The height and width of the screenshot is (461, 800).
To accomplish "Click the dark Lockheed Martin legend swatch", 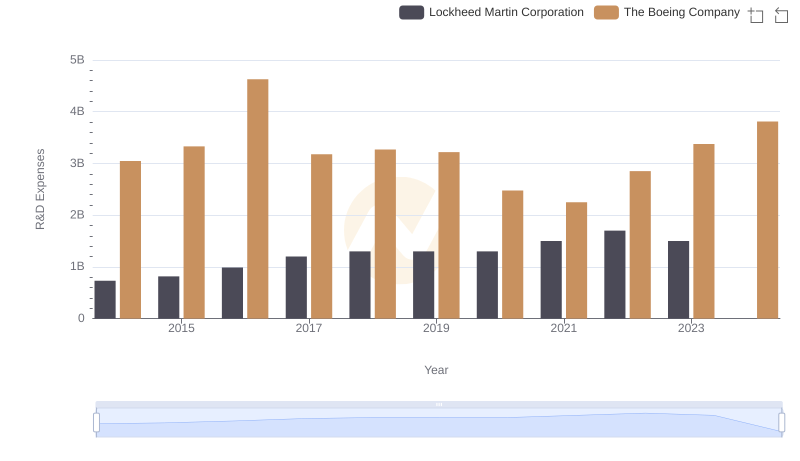I will 411,12.
